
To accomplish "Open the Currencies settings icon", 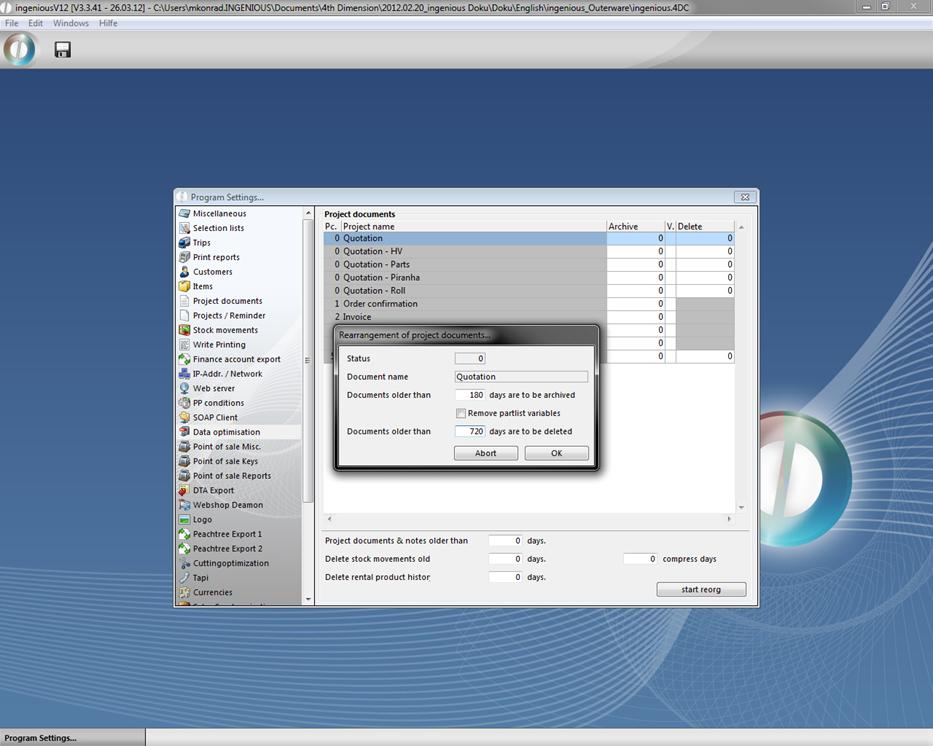I will [185, 592].
